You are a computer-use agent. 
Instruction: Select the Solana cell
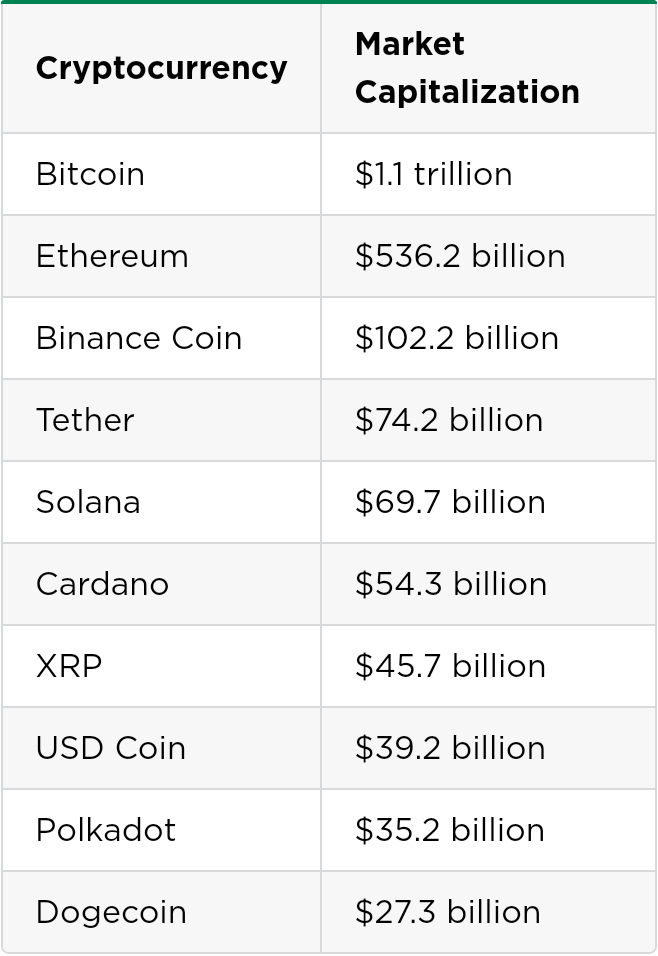click(x=88, y=503)
